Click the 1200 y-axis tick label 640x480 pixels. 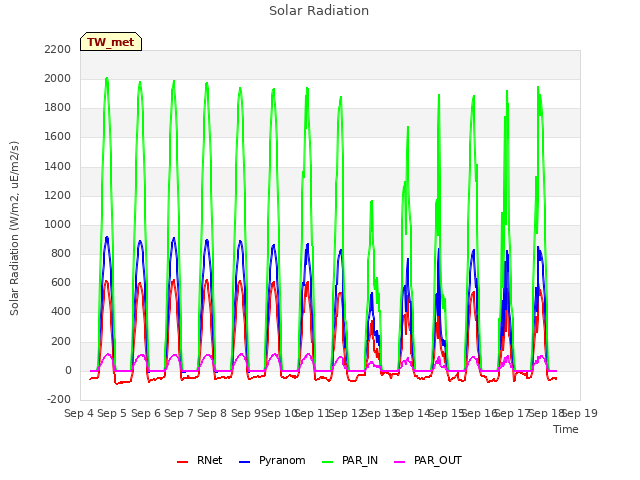point(58,196)
